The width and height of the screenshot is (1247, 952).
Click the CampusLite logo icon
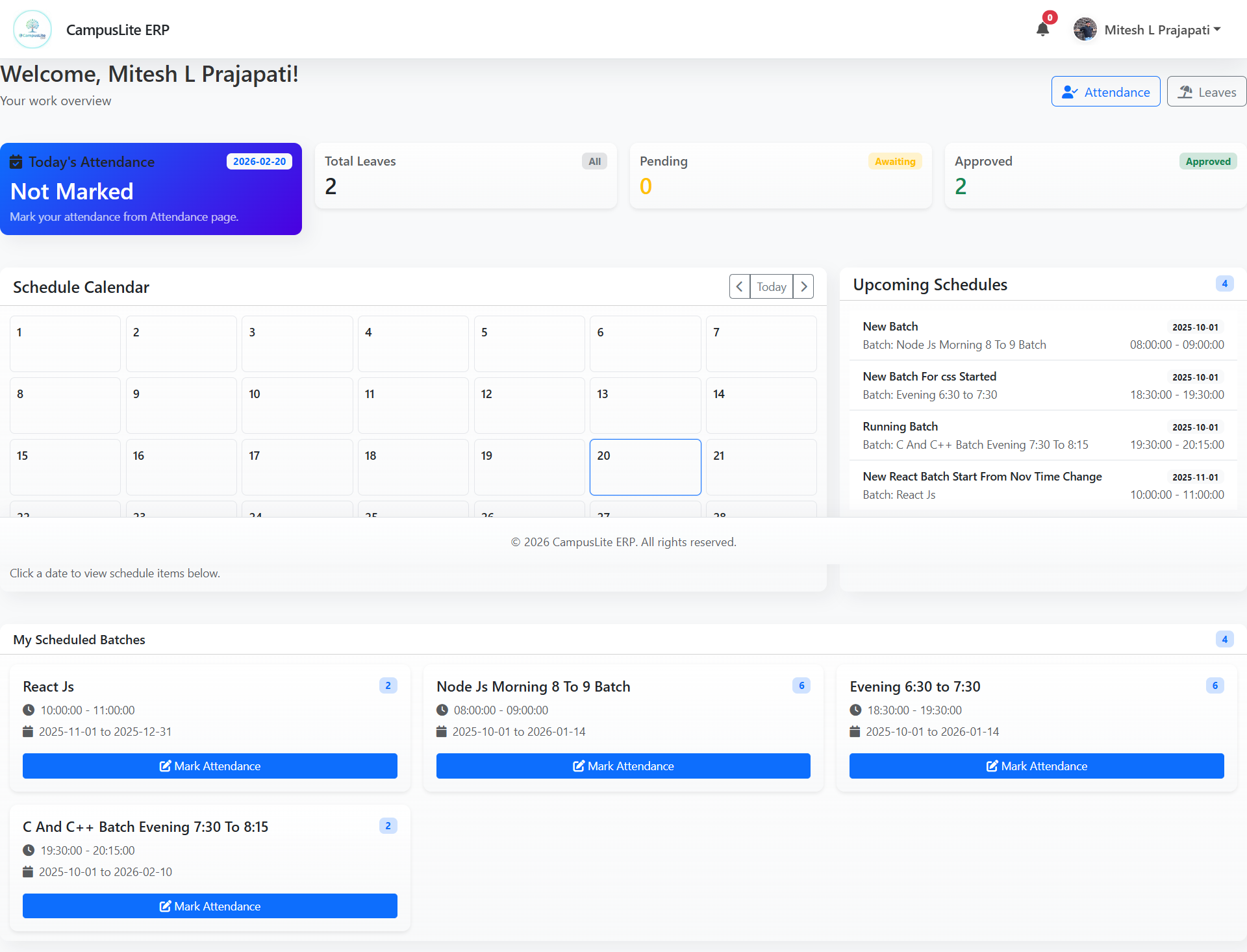tap(32, 29)
